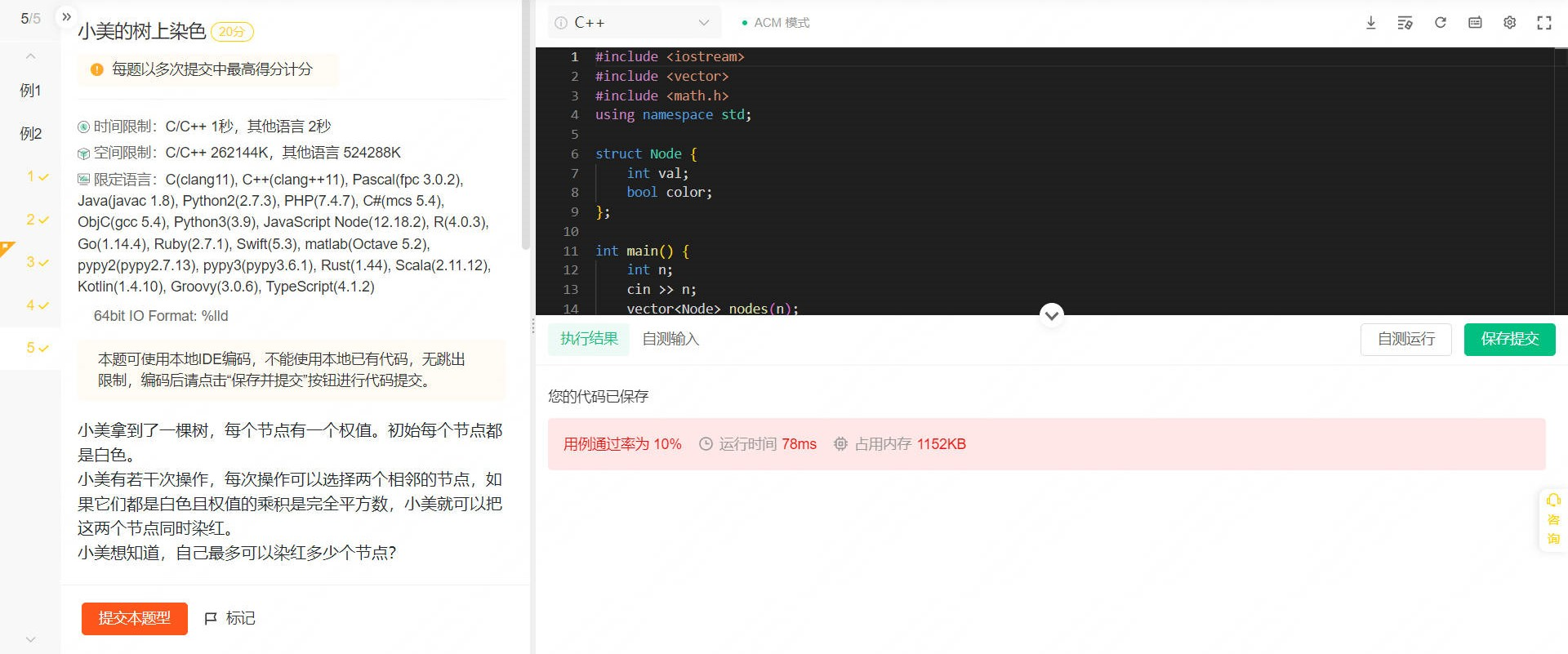Place cursor on code line 1 include iostream

(670, 56)
